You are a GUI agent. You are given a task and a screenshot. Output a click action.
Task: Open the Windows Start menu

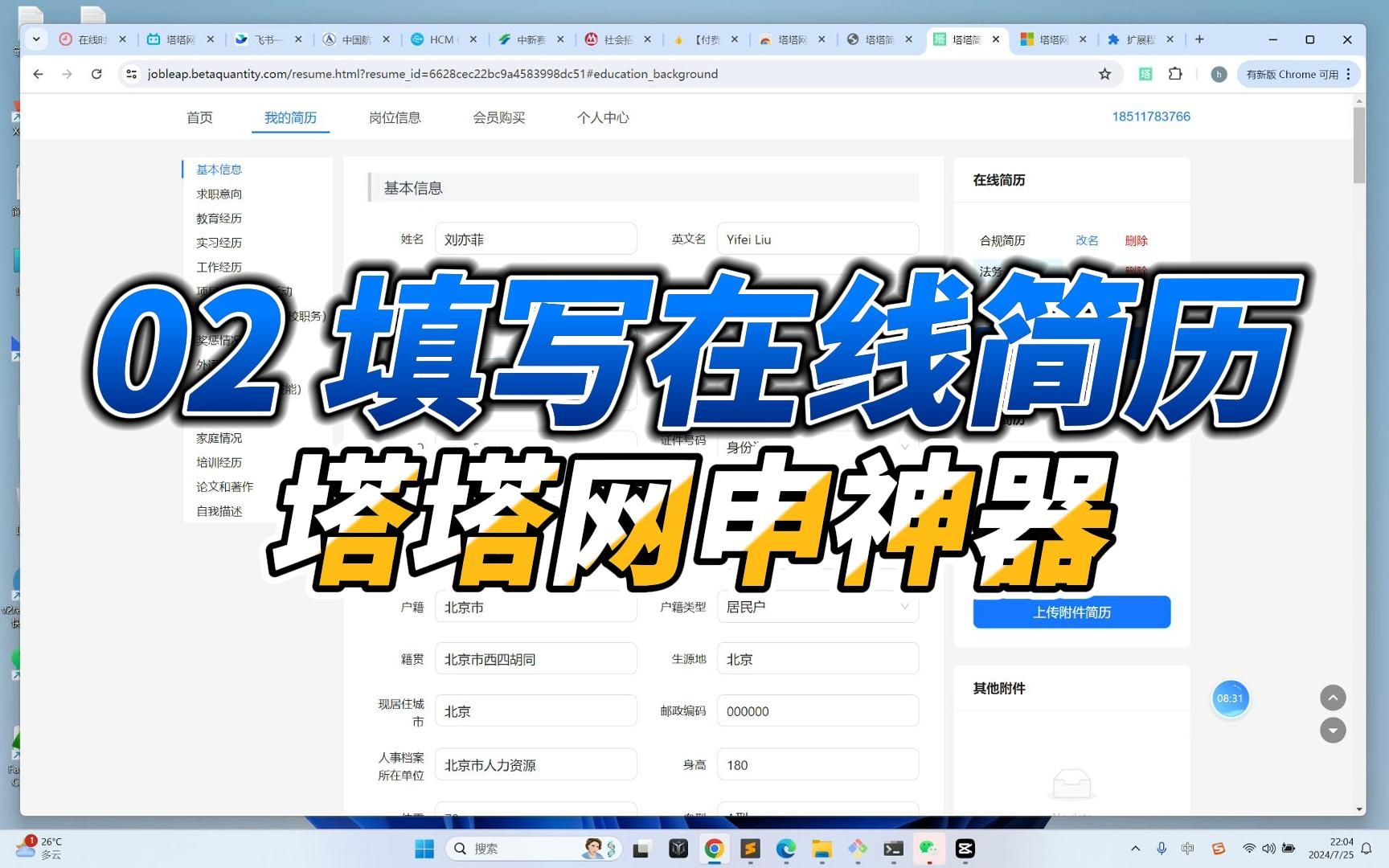pos(424,848)
